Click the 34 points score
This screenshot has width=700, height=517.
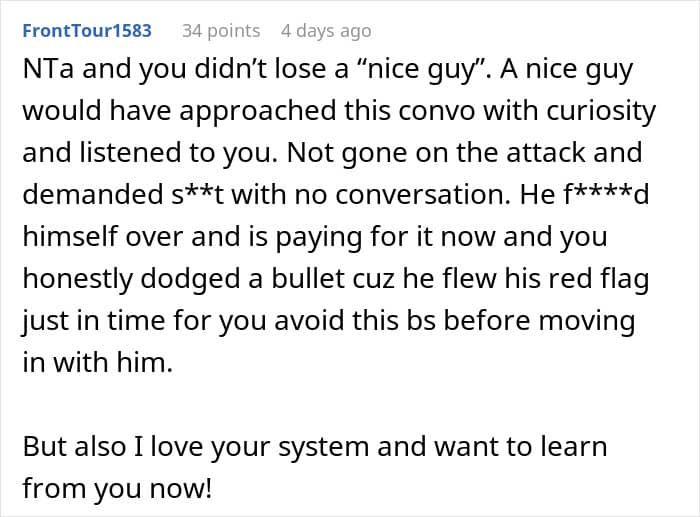tap(220, 31)
